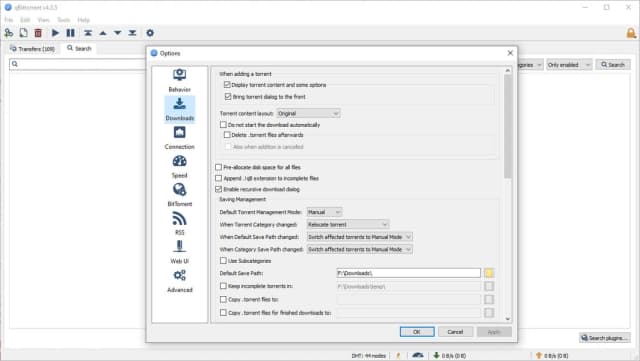Toggle Enable recursive download dialog
Screen dimensions: 640x361
click(x=219, y=189)
